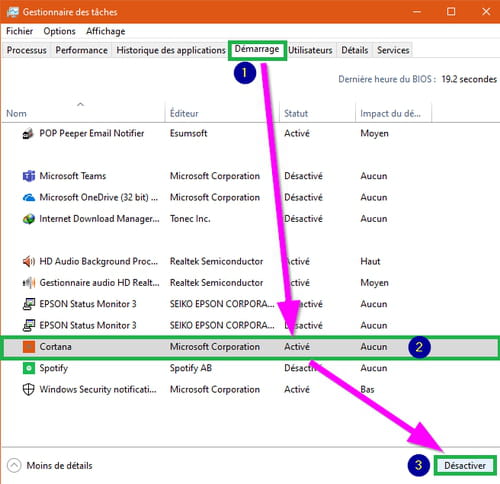Viewport: 500px width, 484px height.
Task: Switch to the Performance tab
Action: click(x=81, y=50)
